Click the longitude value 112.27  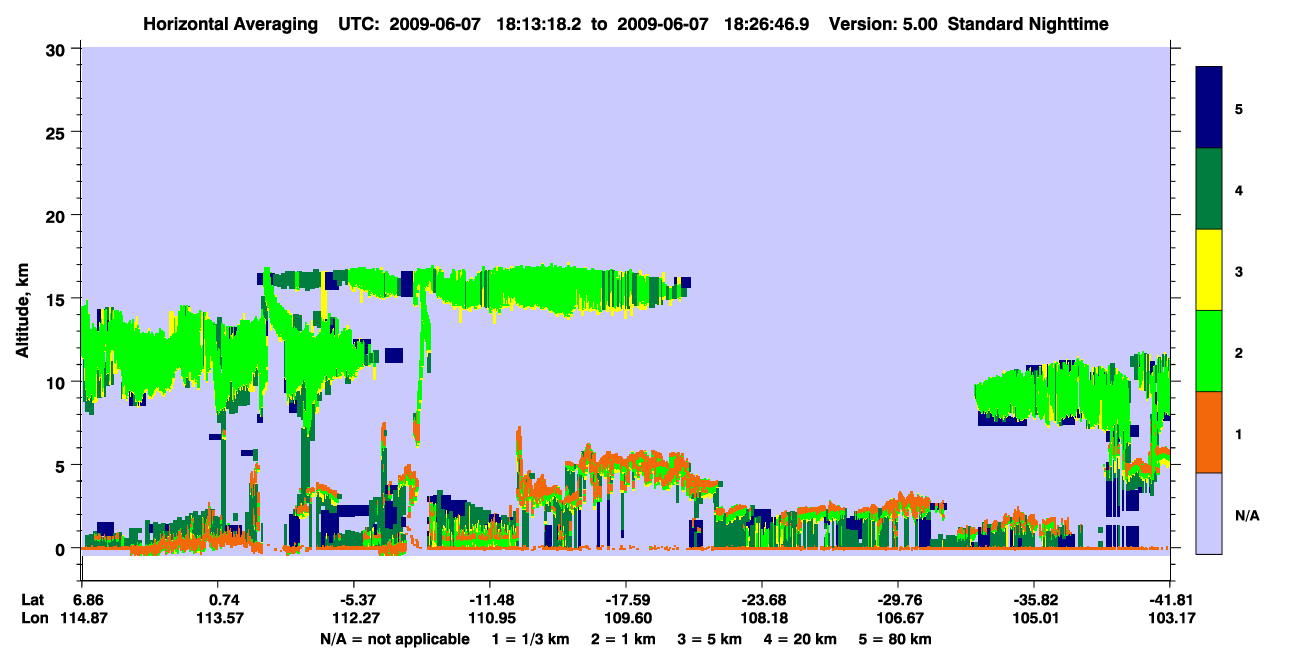click(x=358, y=618)
